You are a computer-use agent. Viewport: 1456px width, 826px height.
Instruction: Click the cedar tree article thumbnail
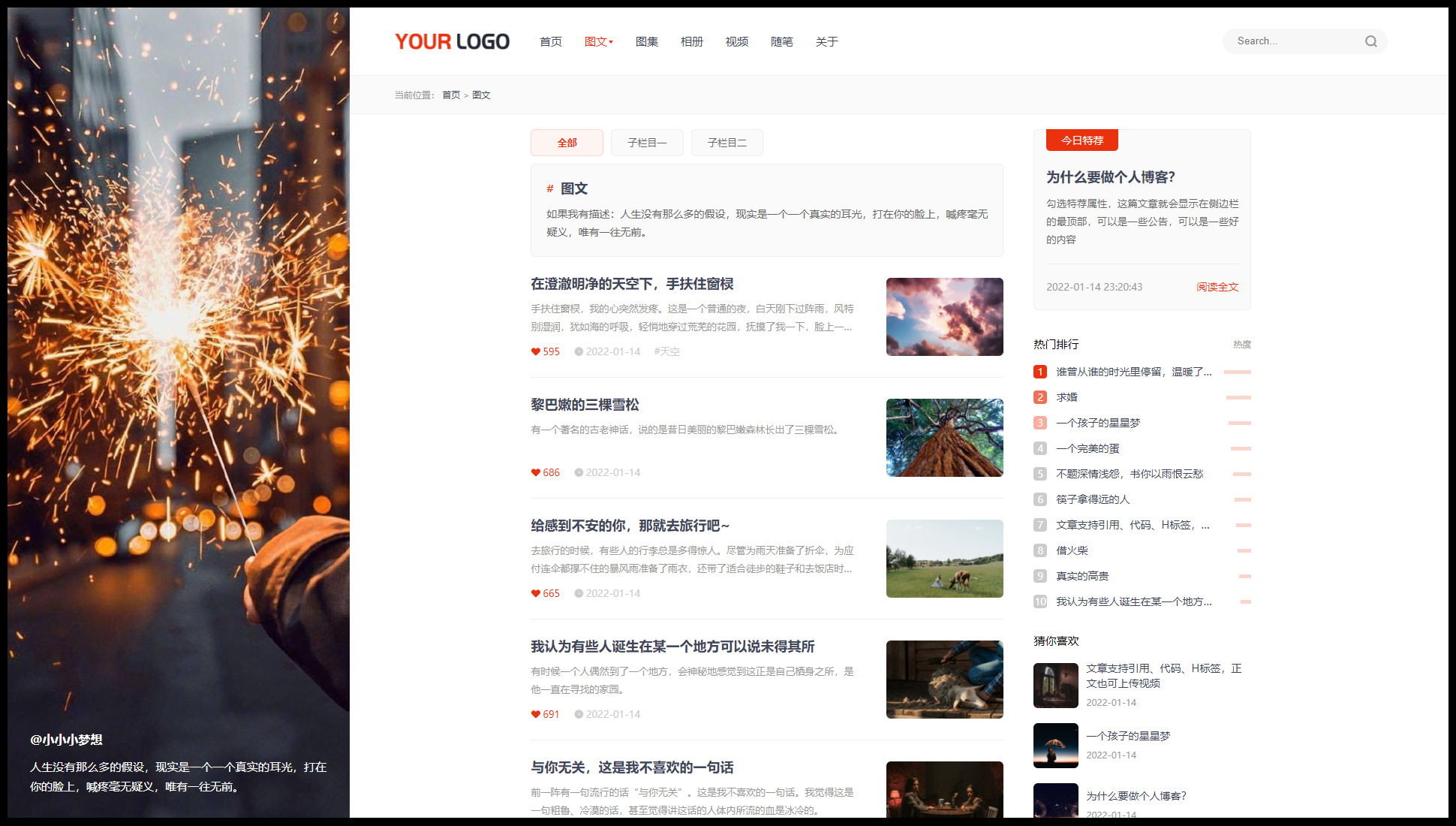[x=944, y=438]
